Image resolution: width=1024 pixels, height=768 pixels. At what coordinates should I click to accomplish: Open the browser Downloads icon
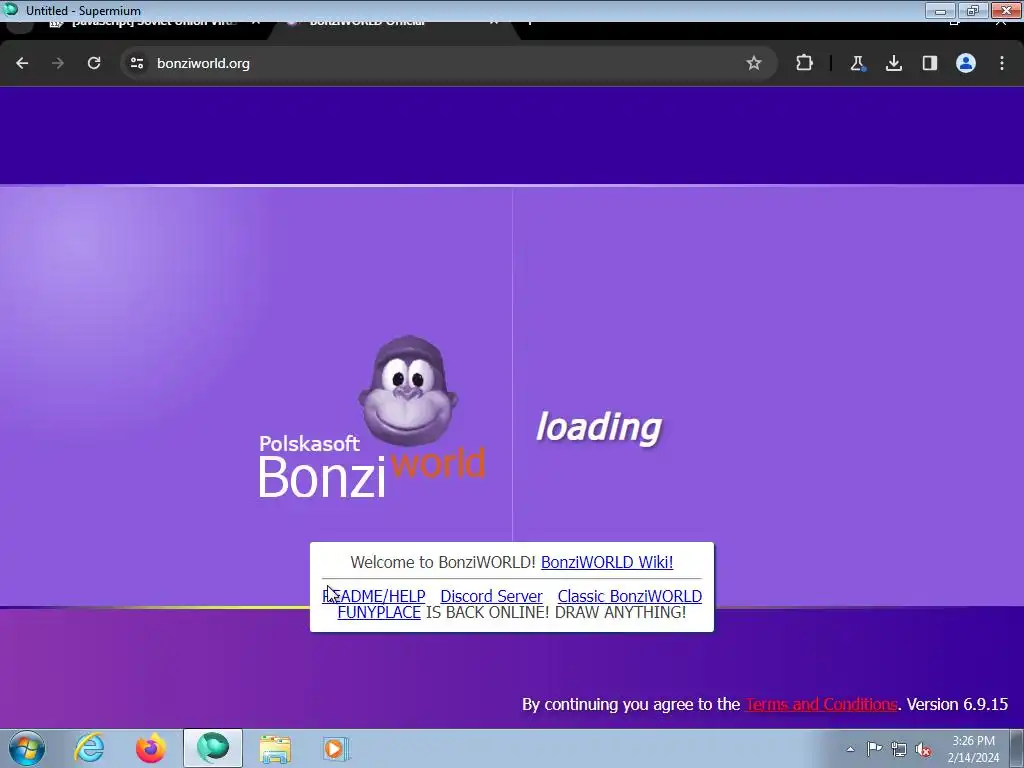click(x=894, y=63)
